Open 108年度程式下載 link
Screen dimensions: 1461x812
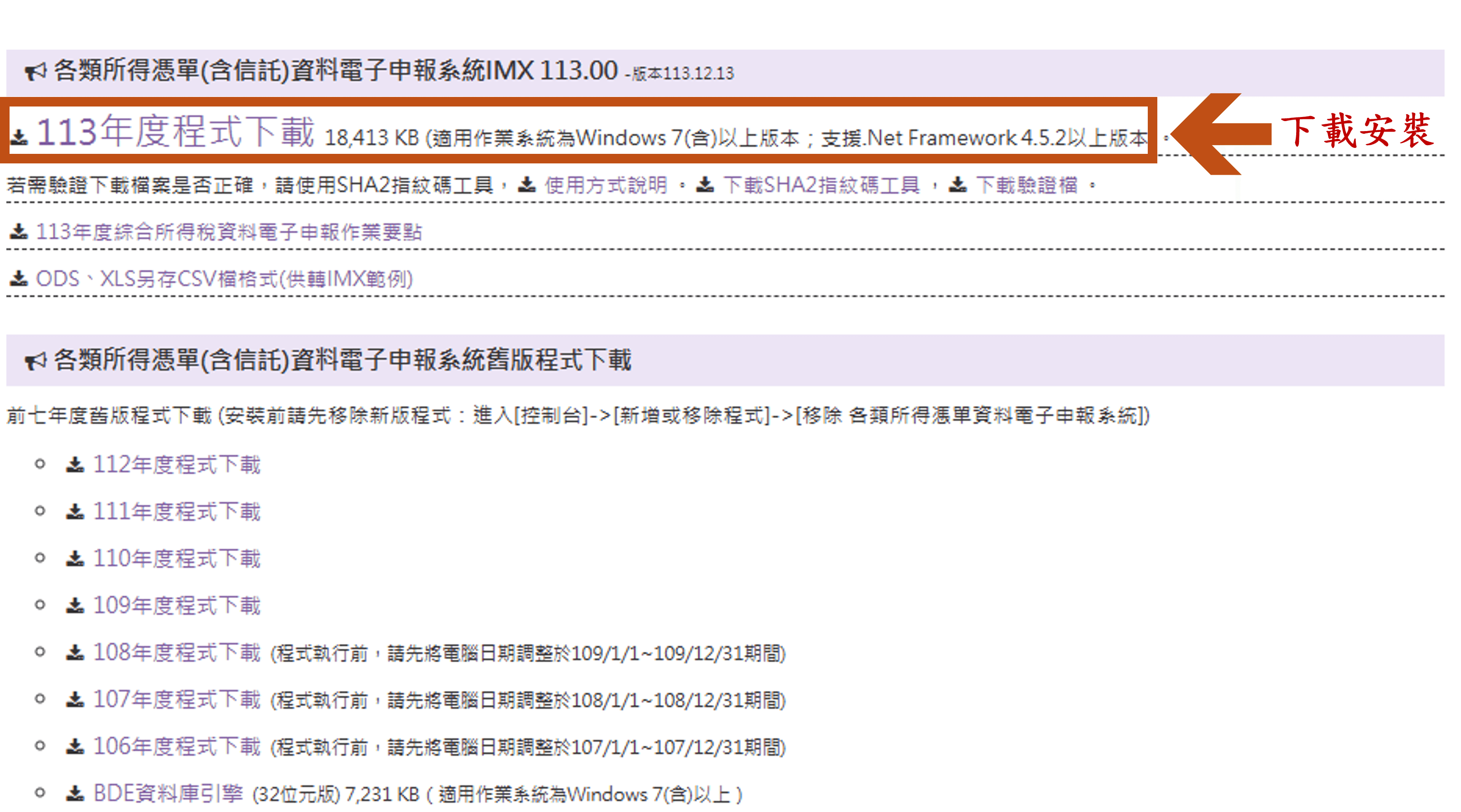click(176, 652)
